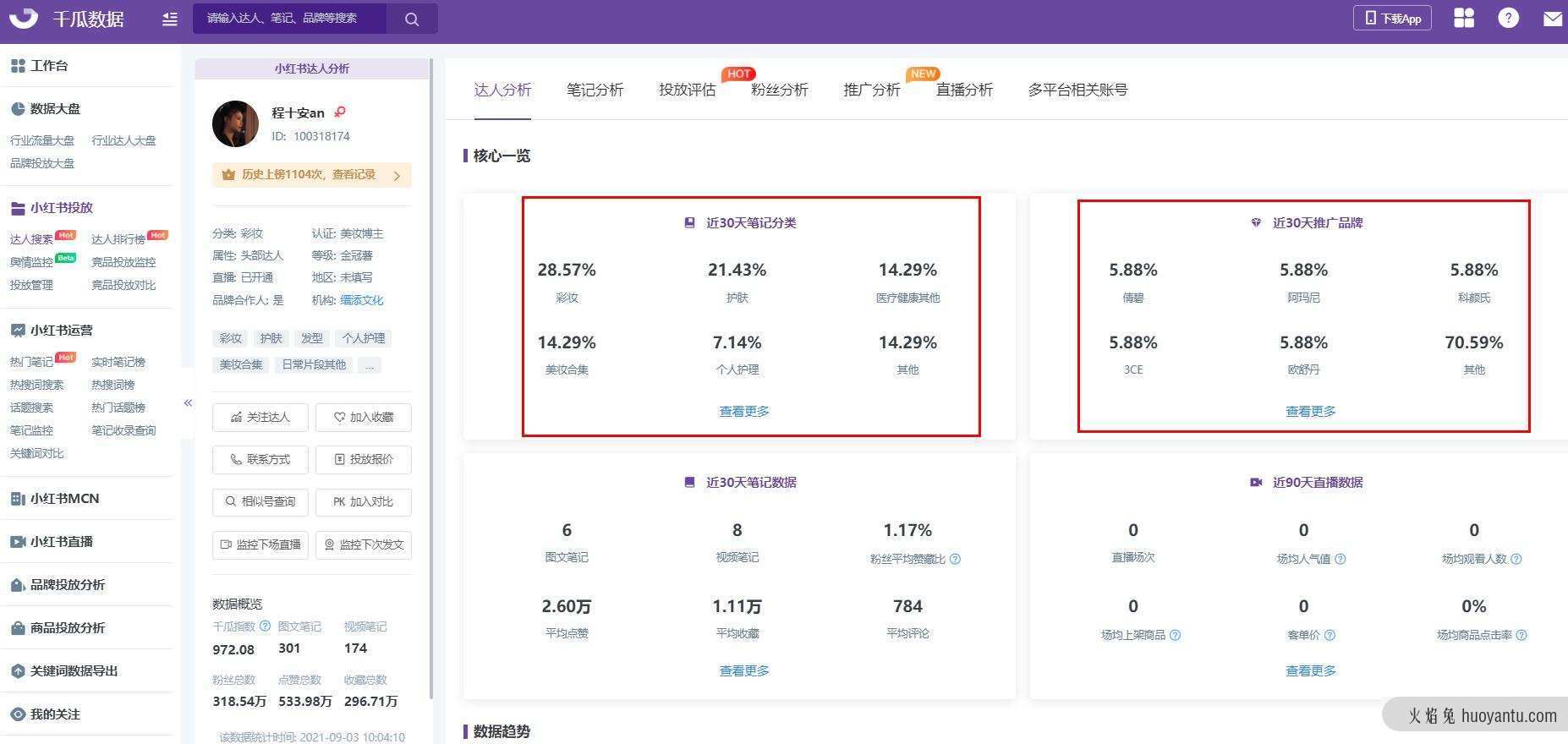The height and width of the screenshot is (744, 1568).
Task: Click 联系方式 button
Action: [x=260, y=459]
